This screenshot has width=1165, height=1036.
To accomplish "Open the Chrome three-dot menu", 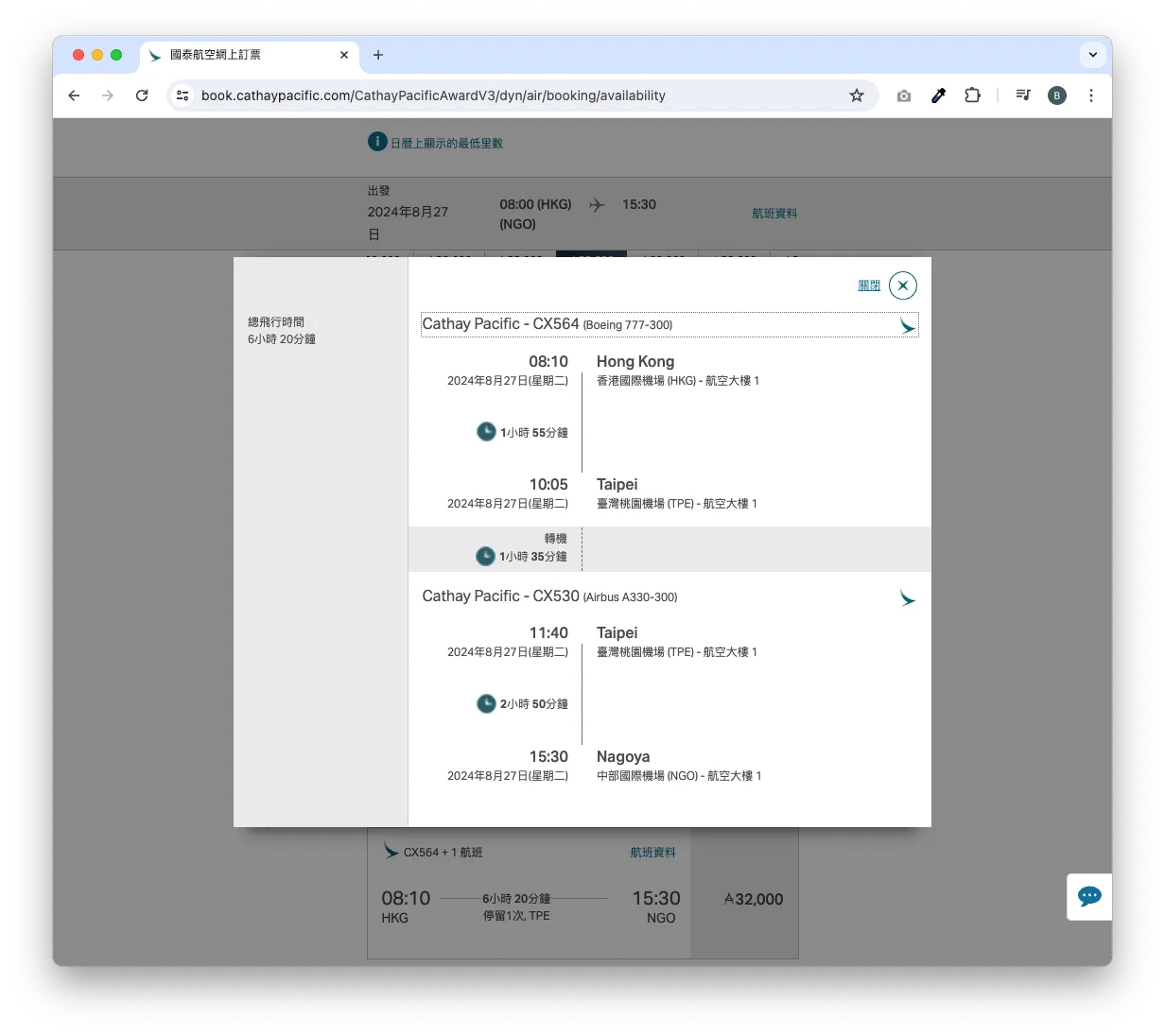I will click(1091, 95).
